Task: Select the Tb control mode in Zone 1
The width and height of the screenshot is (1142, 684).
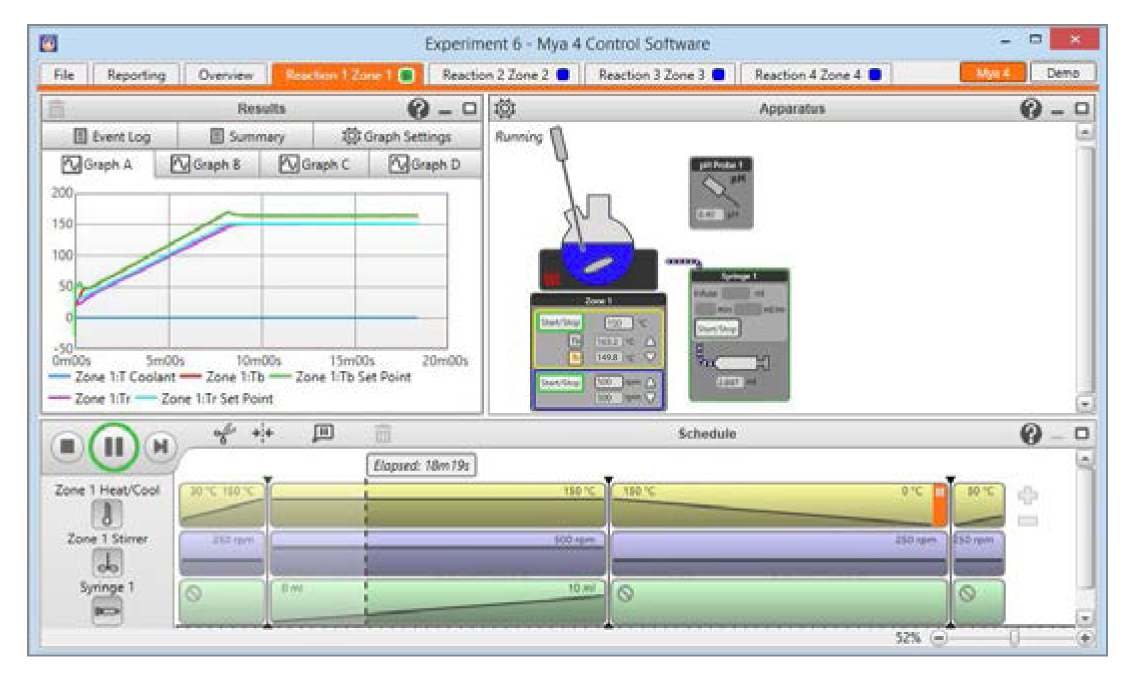Action: 575,340
